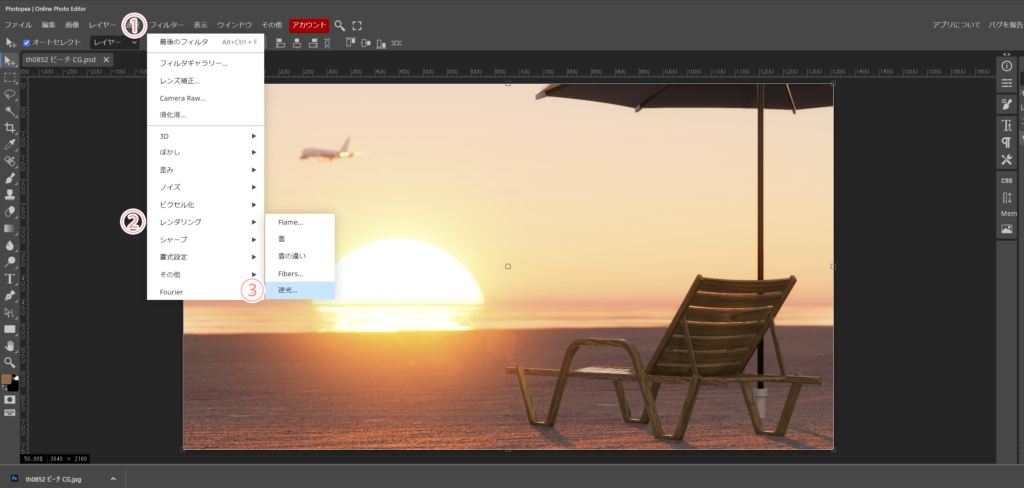Open the Paragraph panel icon

click(x=1006, y=142)
